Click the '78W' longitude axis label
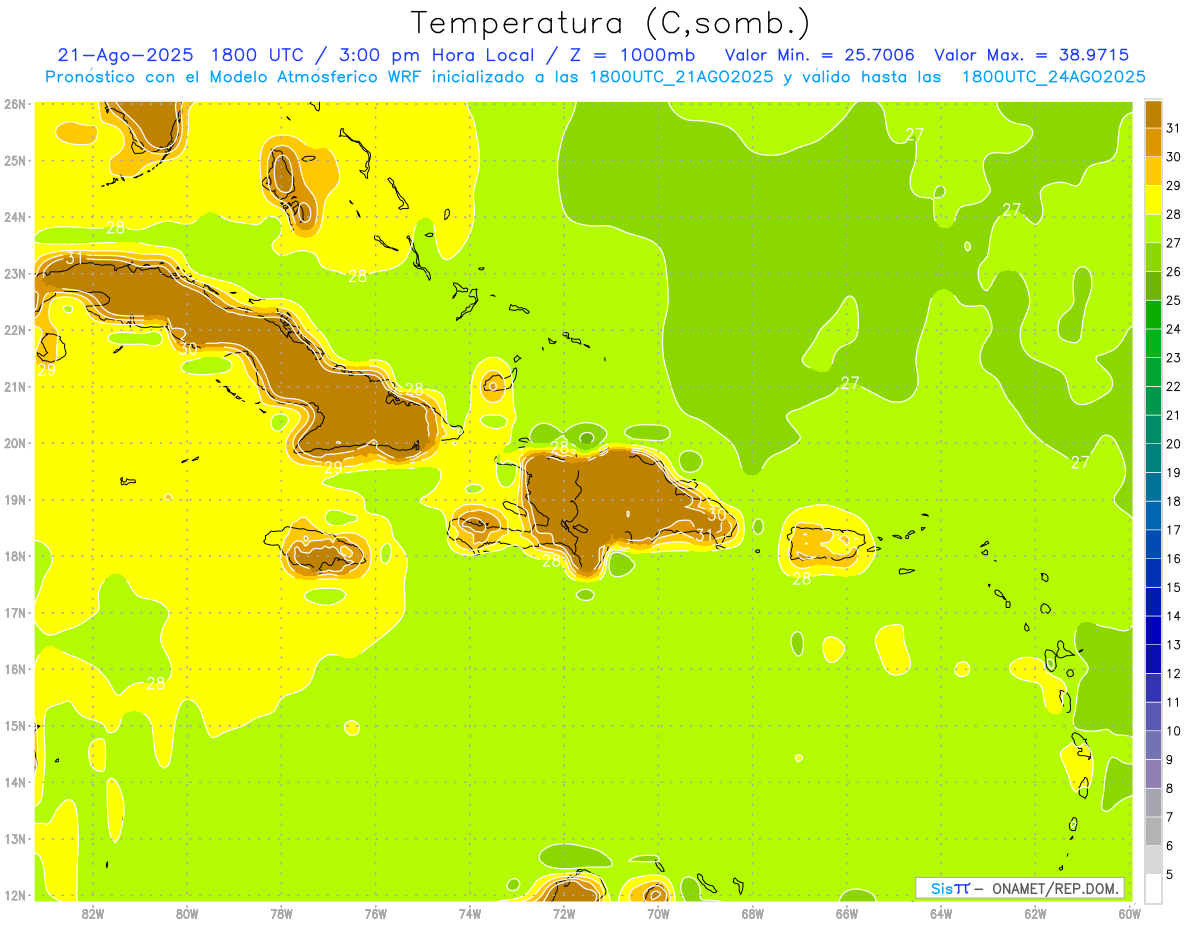 tap(282, 913)
